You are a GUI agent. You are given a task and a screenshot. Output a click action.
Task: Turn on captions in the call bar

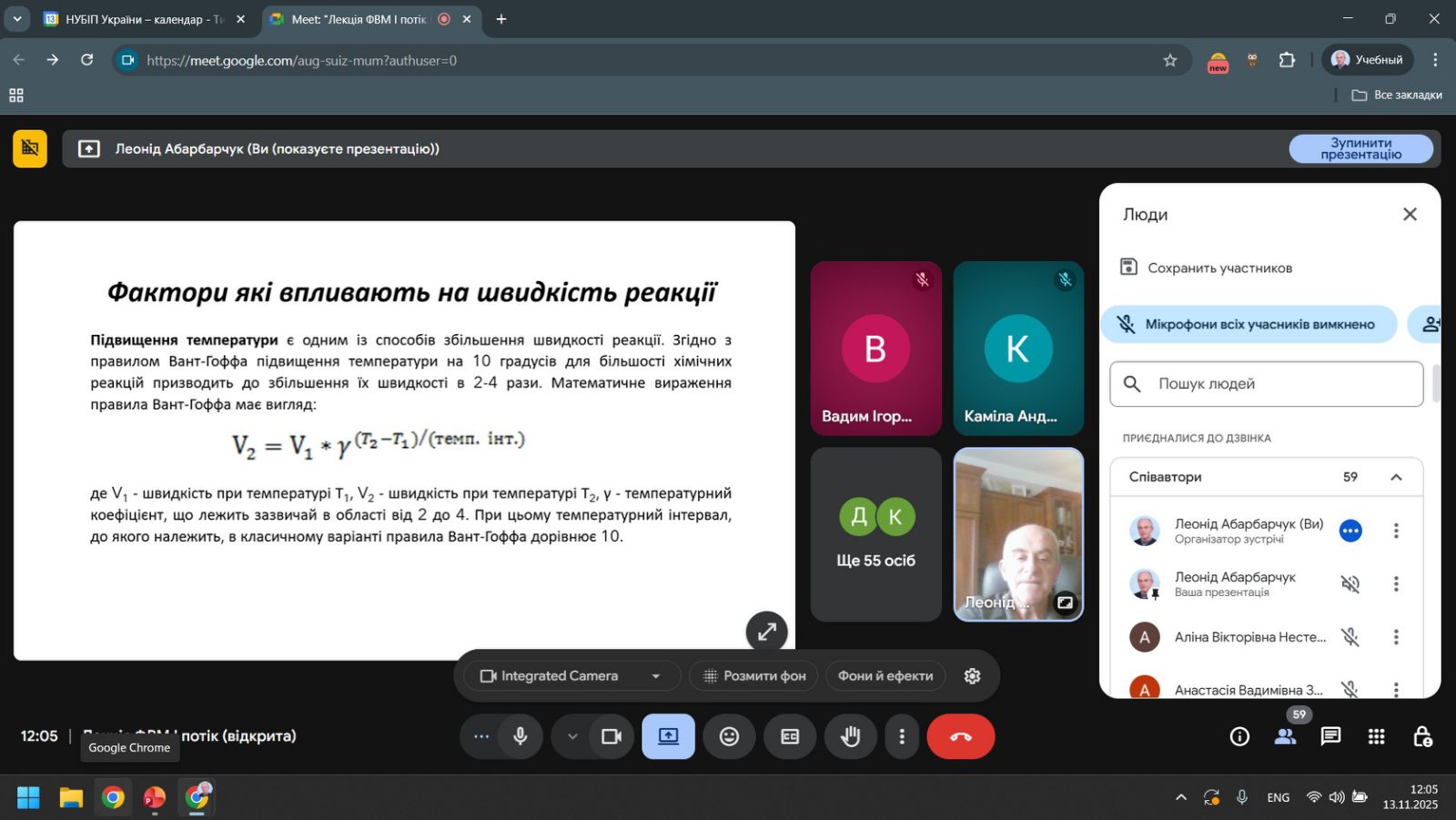tap(790, 736)
